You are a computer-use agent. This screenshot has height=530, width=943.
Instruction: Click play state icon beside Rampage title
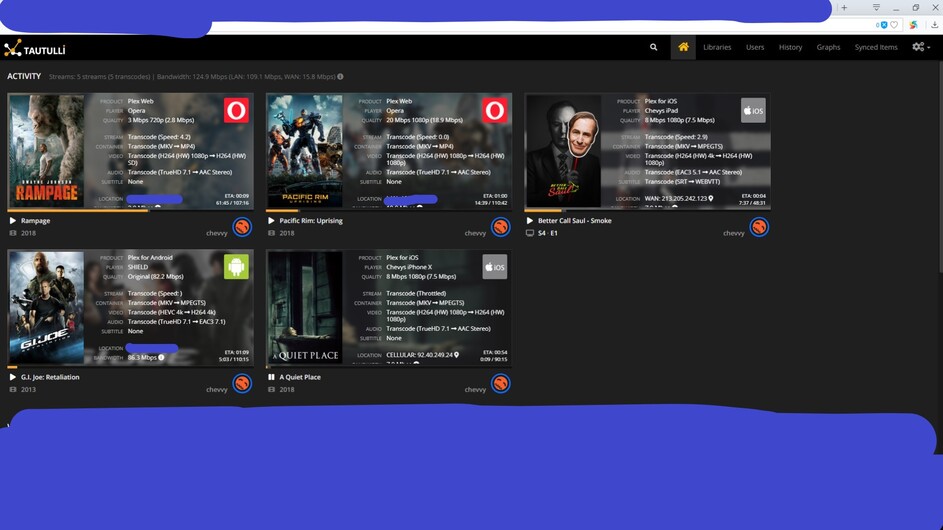(13, 221)
